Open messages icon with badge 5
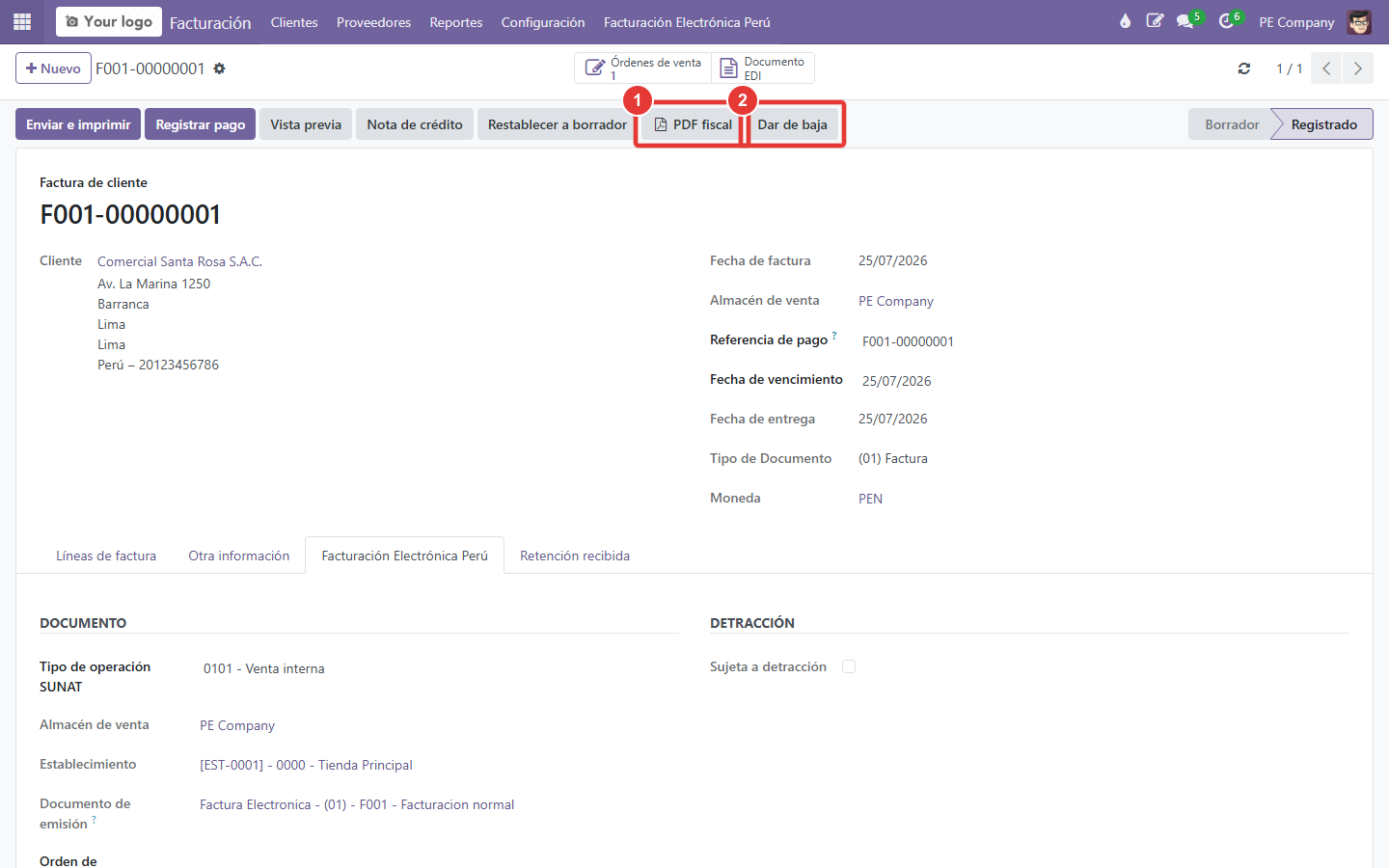This screenshot has height=868, width=1389. pos(1185,21)
